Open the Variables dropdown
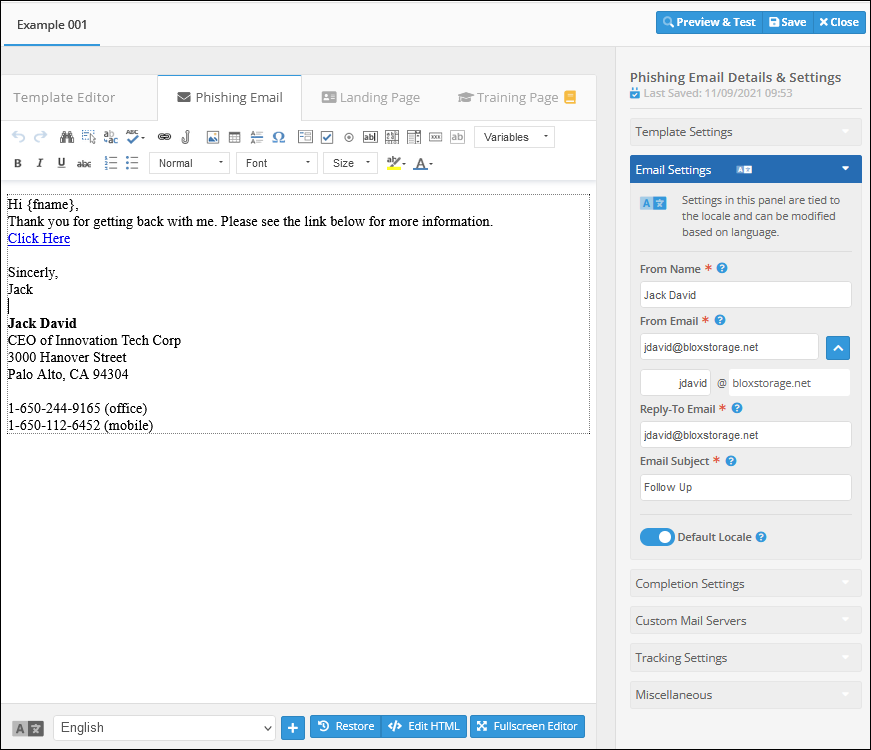The width and height of the screenshot is (871, 750). coord(514,137)
